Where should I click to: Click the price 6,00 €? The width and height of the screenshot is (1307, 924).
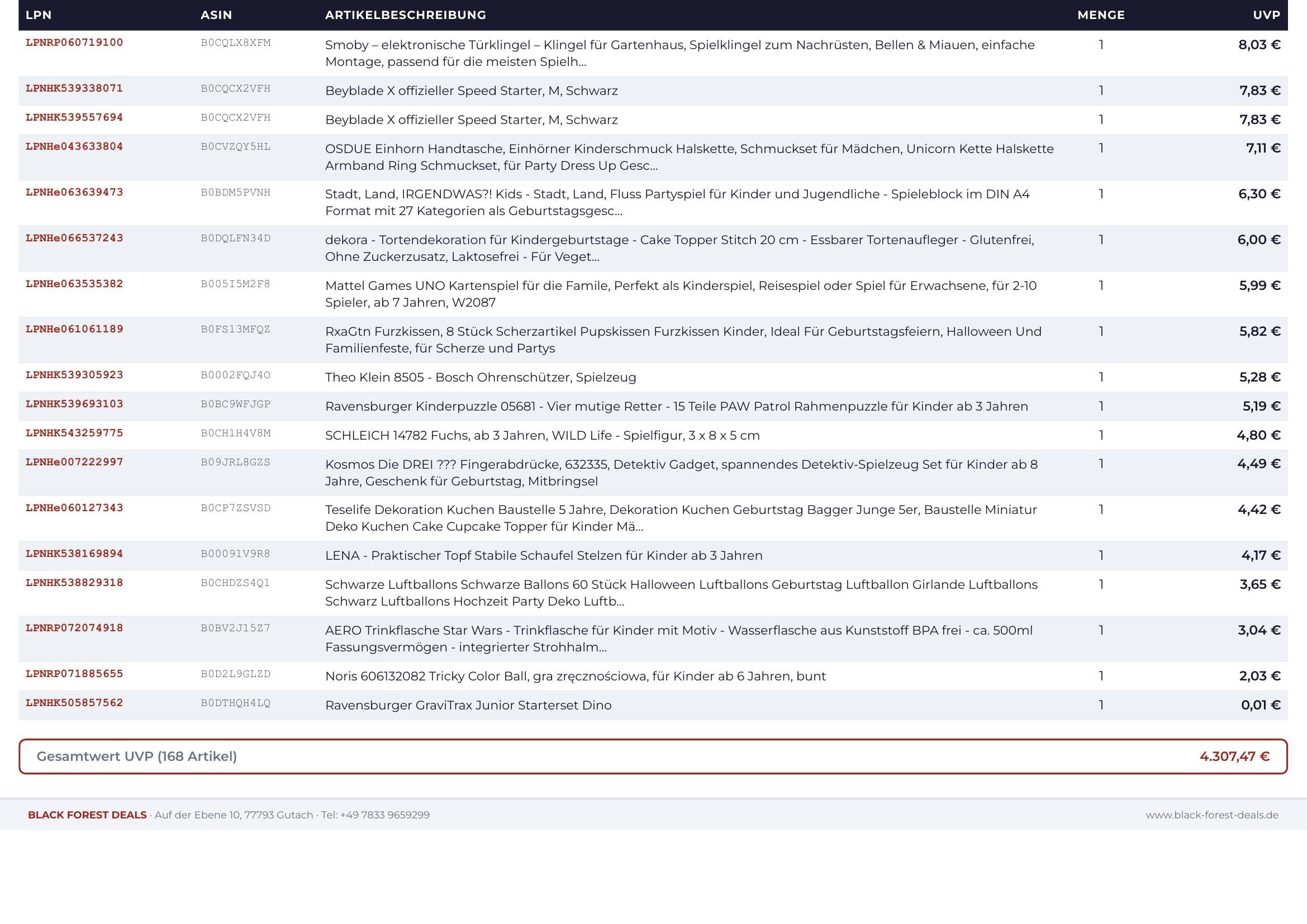click(x=1258, y=240)
